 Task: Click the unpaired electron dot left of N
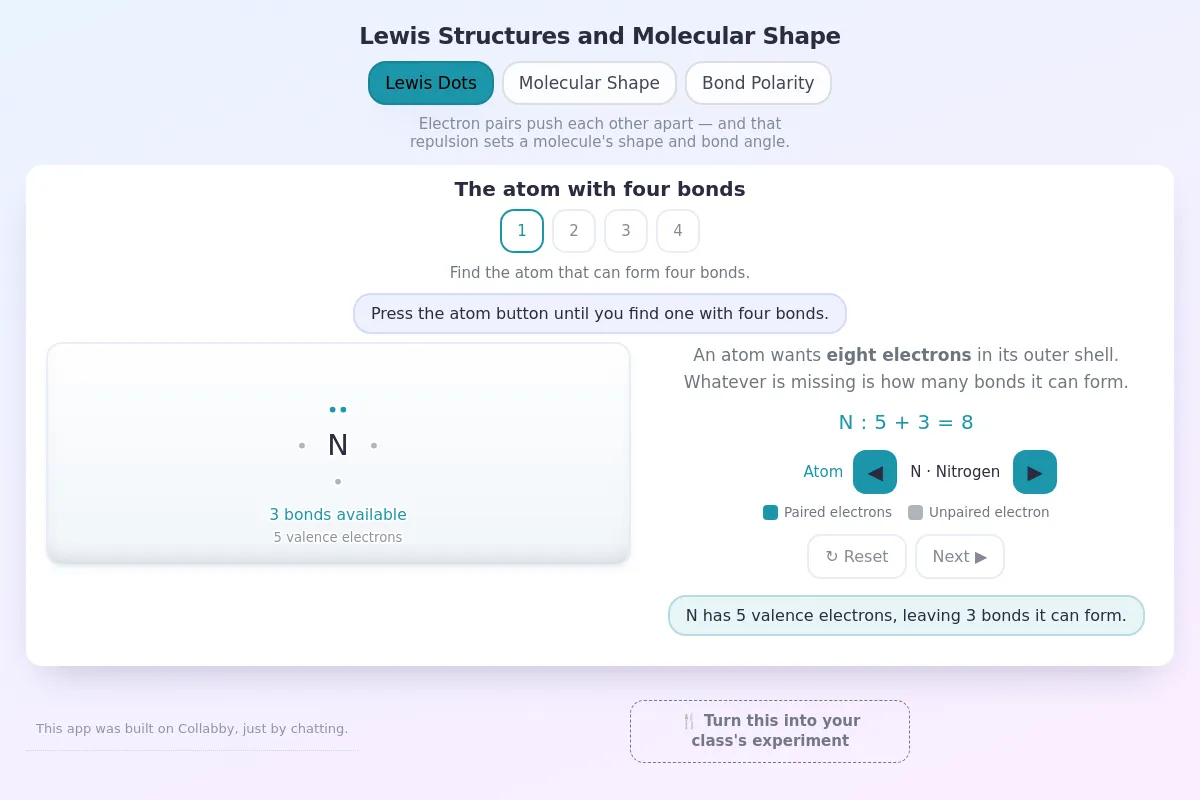302,445
